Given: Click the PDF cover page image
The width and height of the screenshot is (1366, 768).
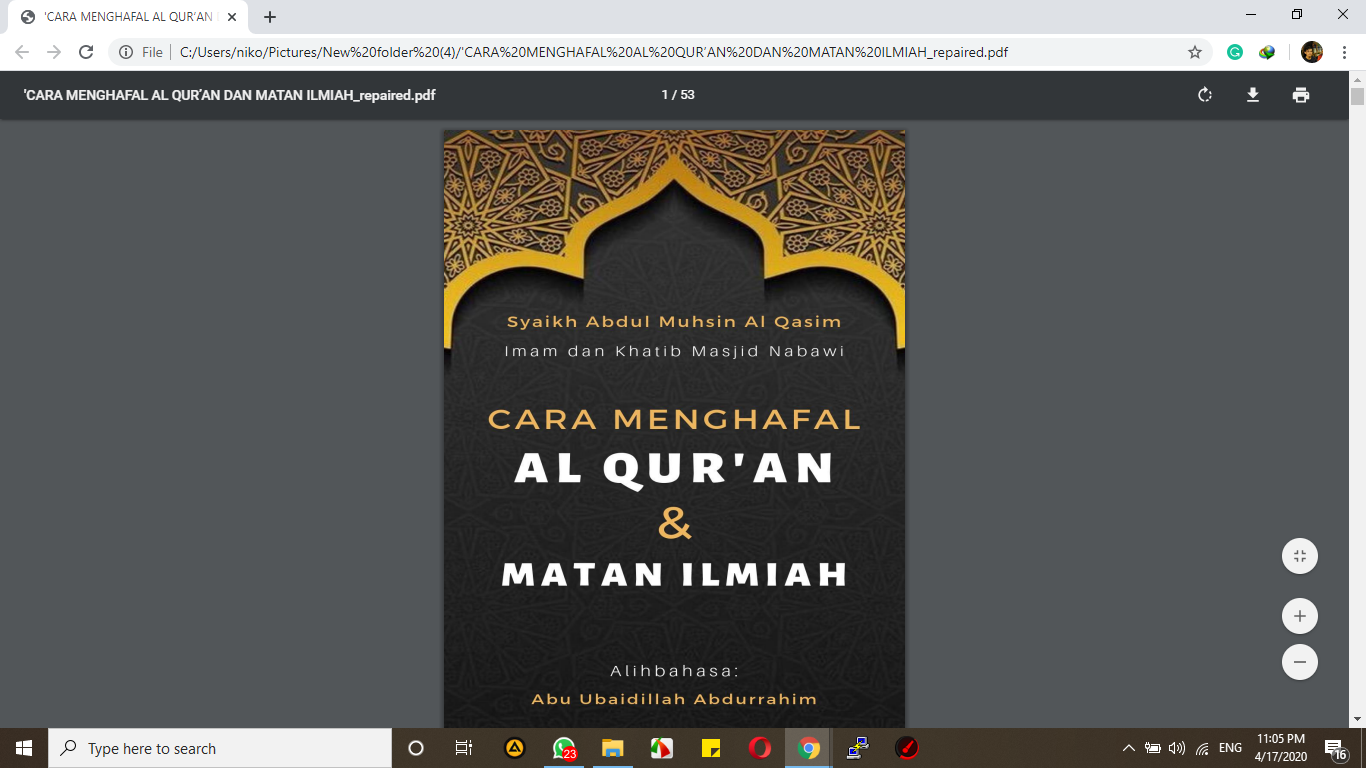Looking at the screenshot, I should (674, 429).
